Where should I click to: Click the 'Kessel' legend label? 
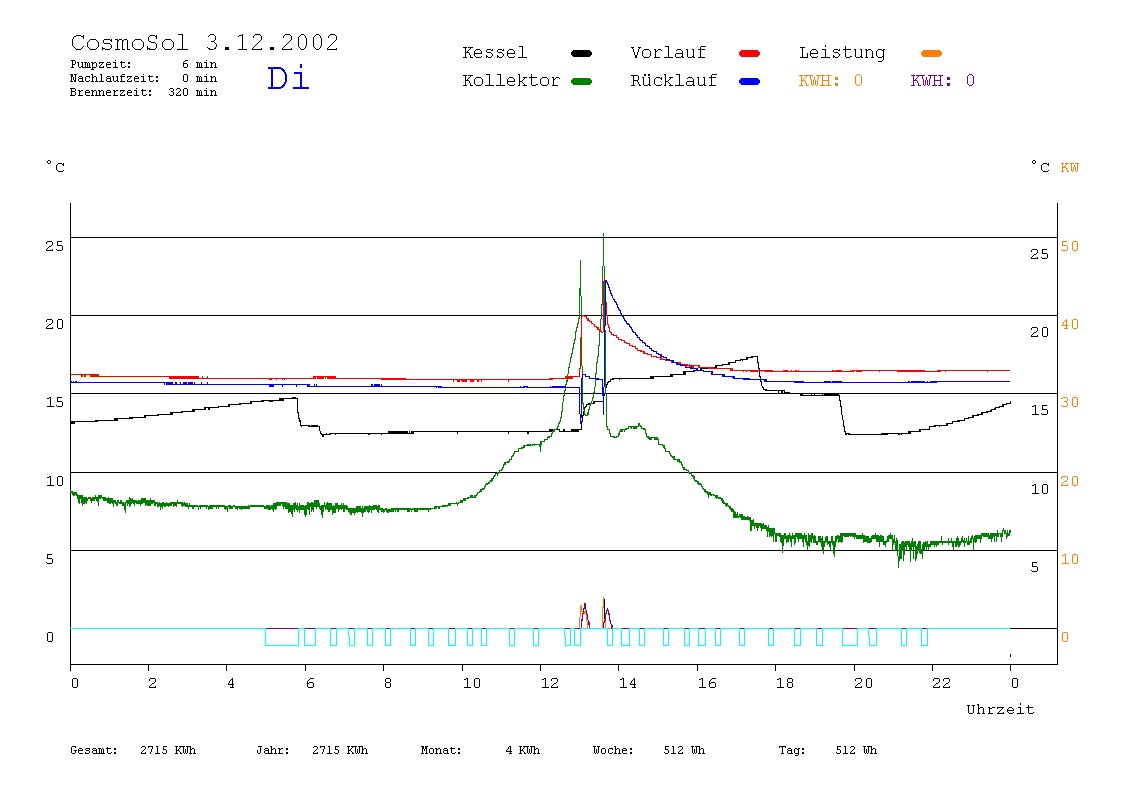tap(495, 53)
